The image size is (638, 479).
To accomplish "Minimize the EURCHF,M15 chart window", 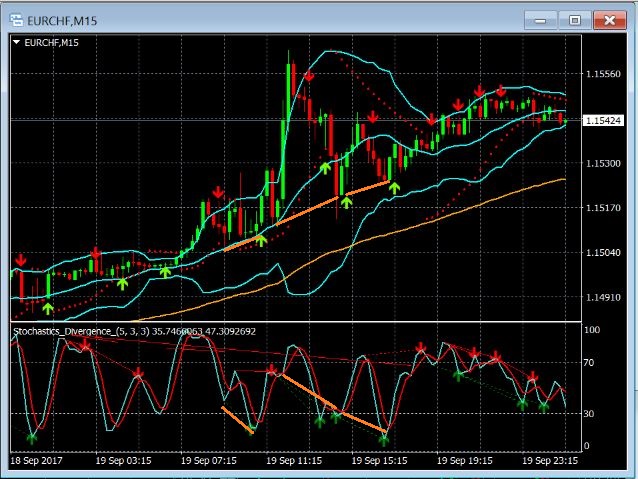I will (541, 20).
